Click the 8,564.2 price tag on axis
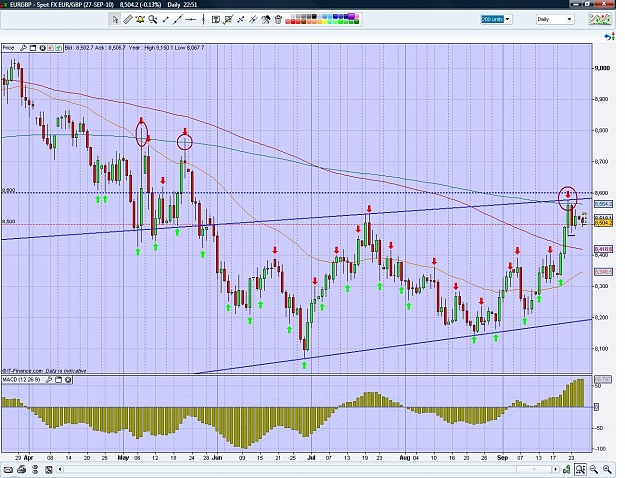The width and height of the screenshot is (625, 478). click(x=603, y=204)
